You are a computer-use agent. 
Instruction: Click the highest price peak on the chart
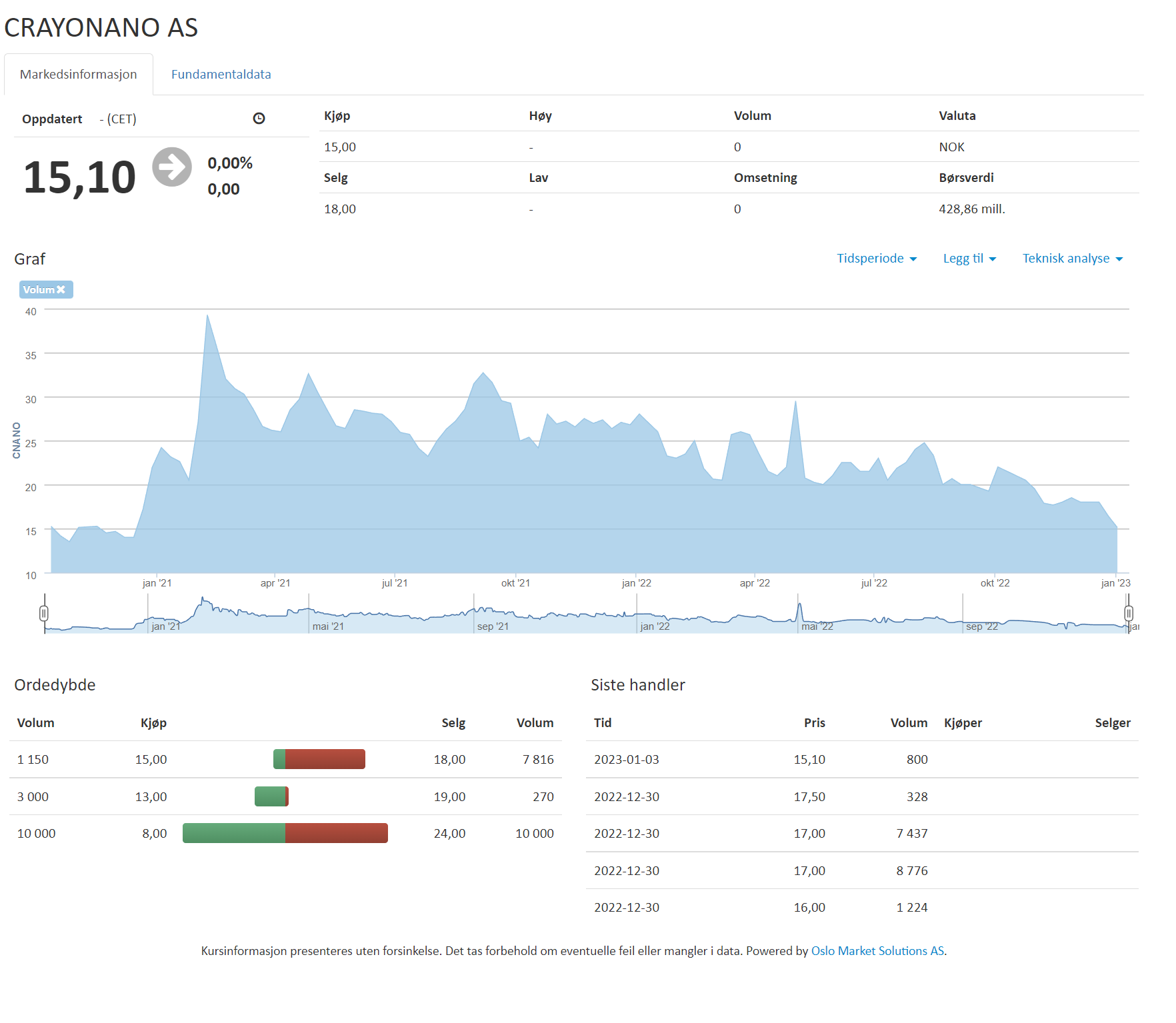tap(207, 315)
